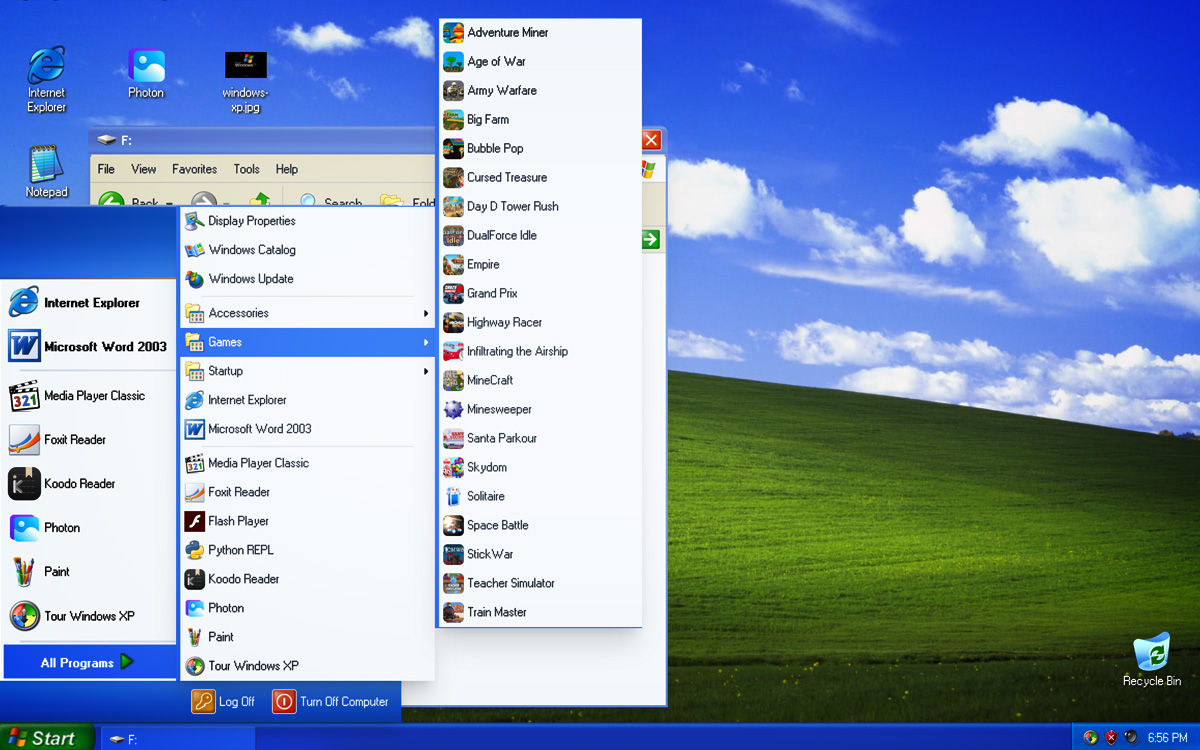Image resolution: width=1200 pixels, height=750 pixels.
Task: Select Photon desktop shortcut
Action: [x=146, y=73]
